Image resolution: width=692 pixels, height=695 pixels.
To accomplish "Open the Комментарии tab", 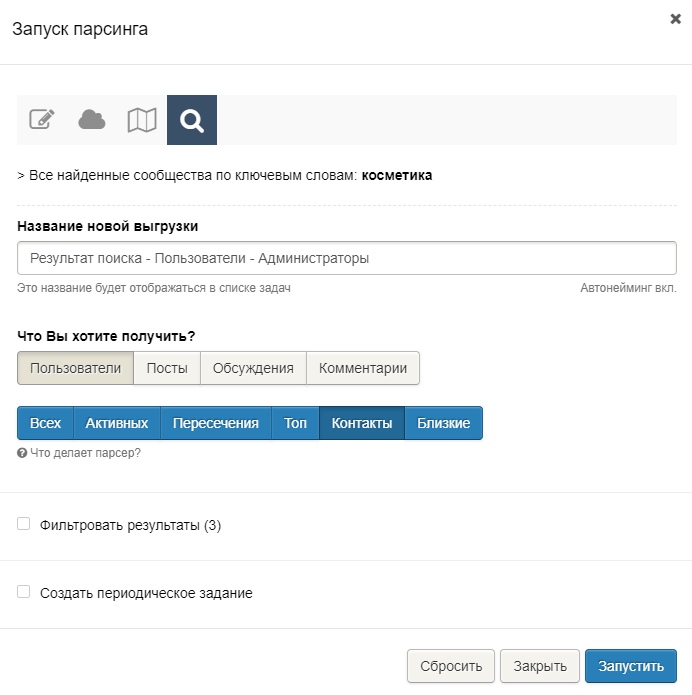I will tap(363, 368).
